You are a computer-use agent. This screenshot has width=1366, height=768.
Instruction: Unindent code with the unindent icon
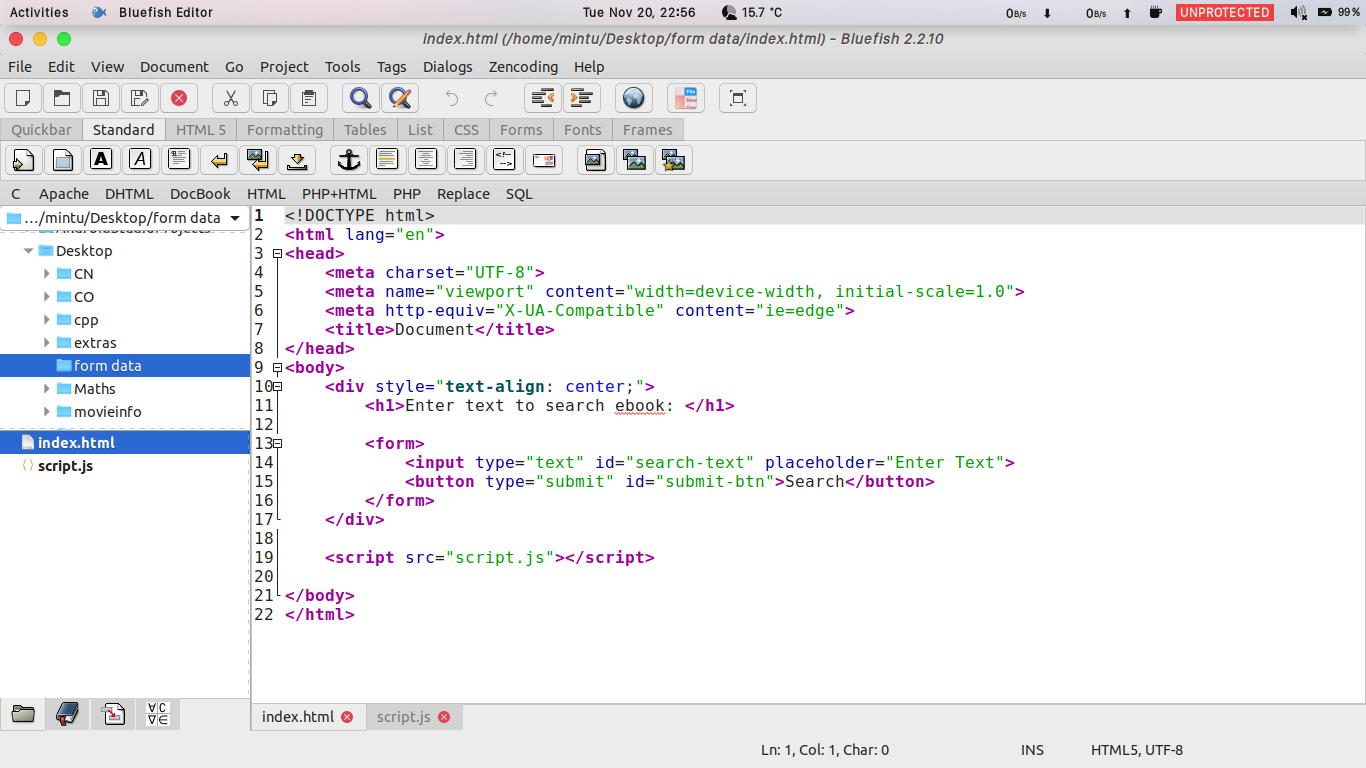point(543,98)
